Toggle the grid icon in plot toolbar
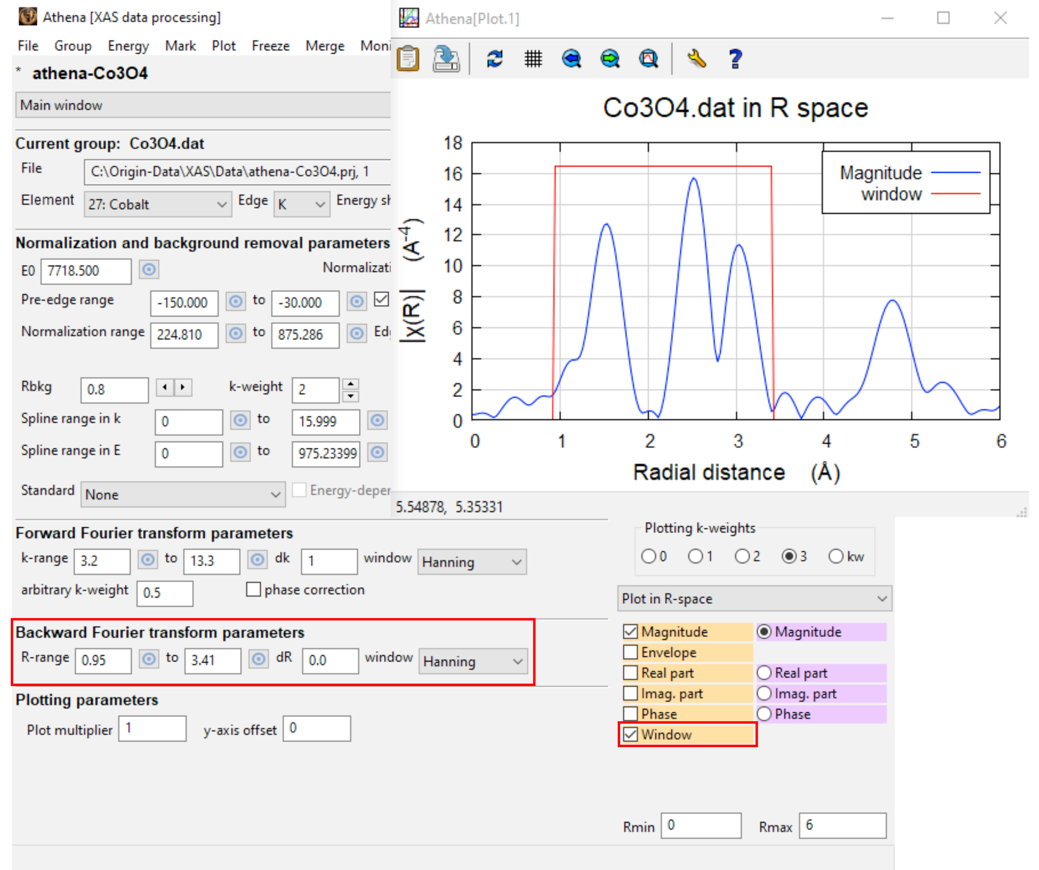 coord(533,59)
